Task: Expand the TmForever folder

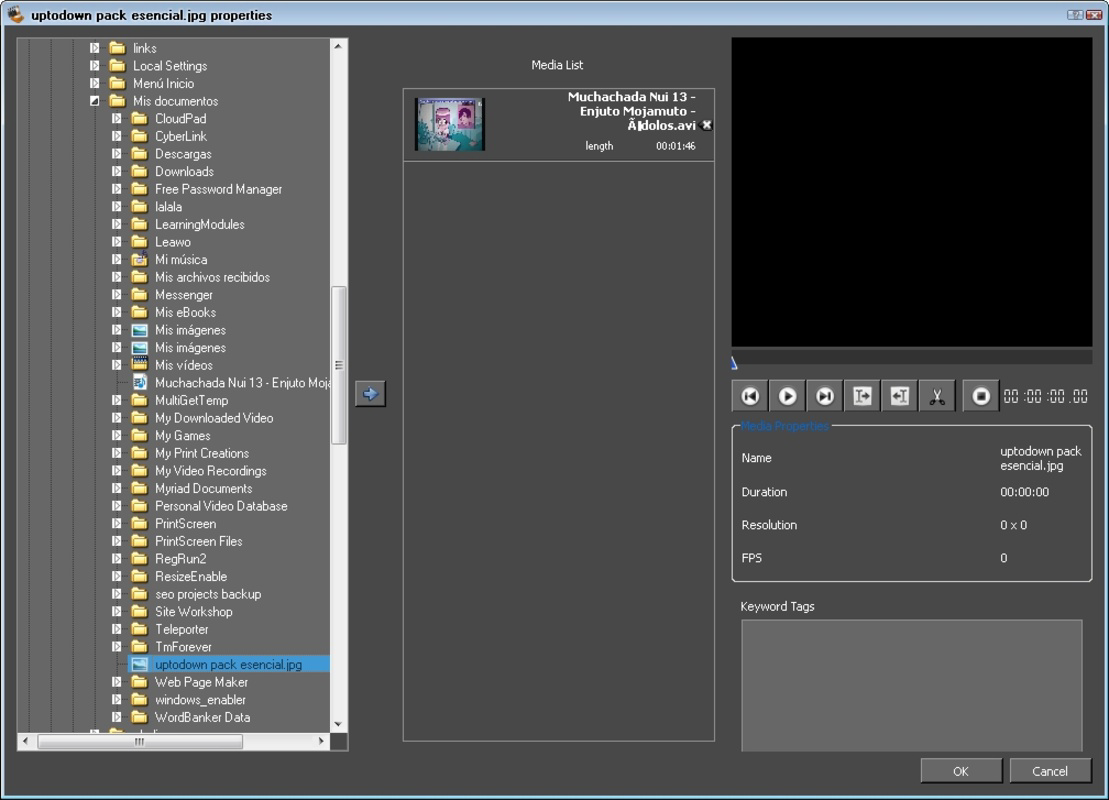Action: click(x=117, y=647)
